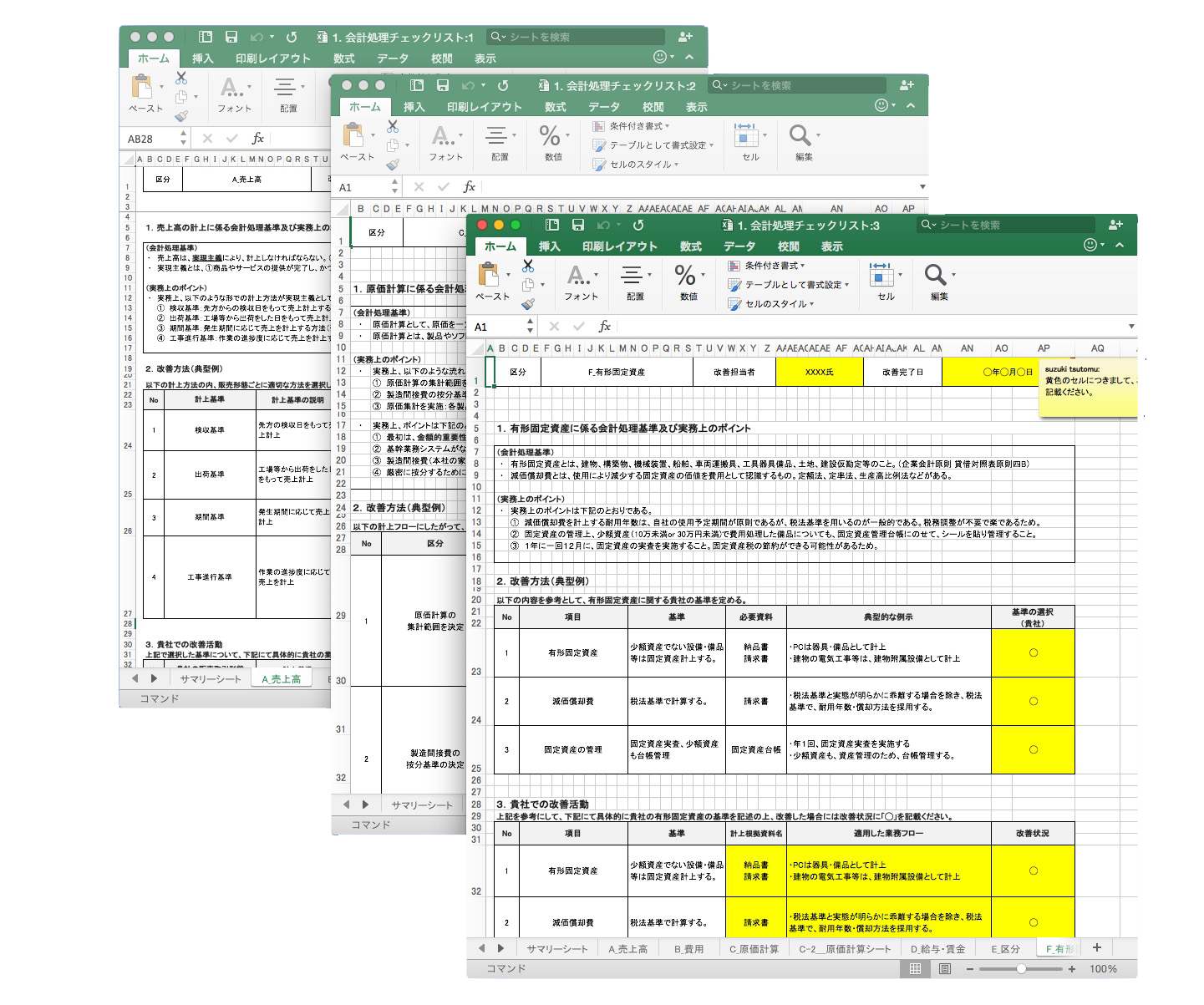This screenshot has height=1005, width=1204.
Task: Switch to normal grid view in status bar
Action: click(916, 969)
